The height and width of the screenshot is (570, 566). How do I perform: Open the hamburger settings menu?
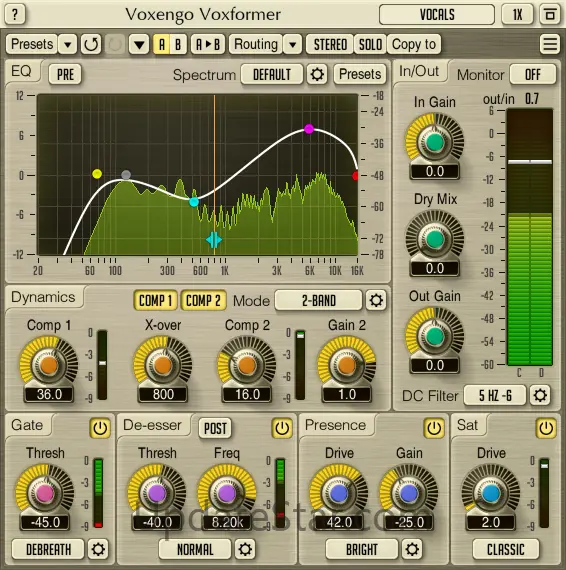click(x=550, y=44)
